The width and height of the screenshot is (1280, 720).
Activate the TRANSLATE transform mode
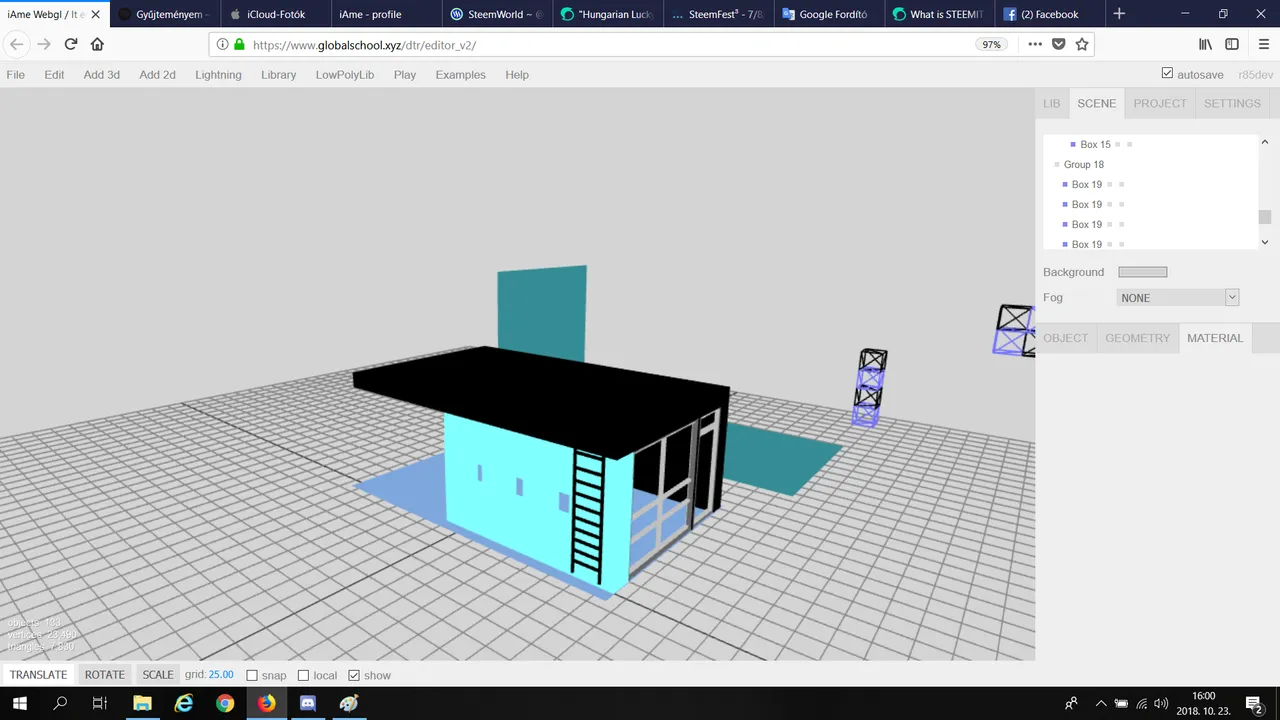coord(38,675)
